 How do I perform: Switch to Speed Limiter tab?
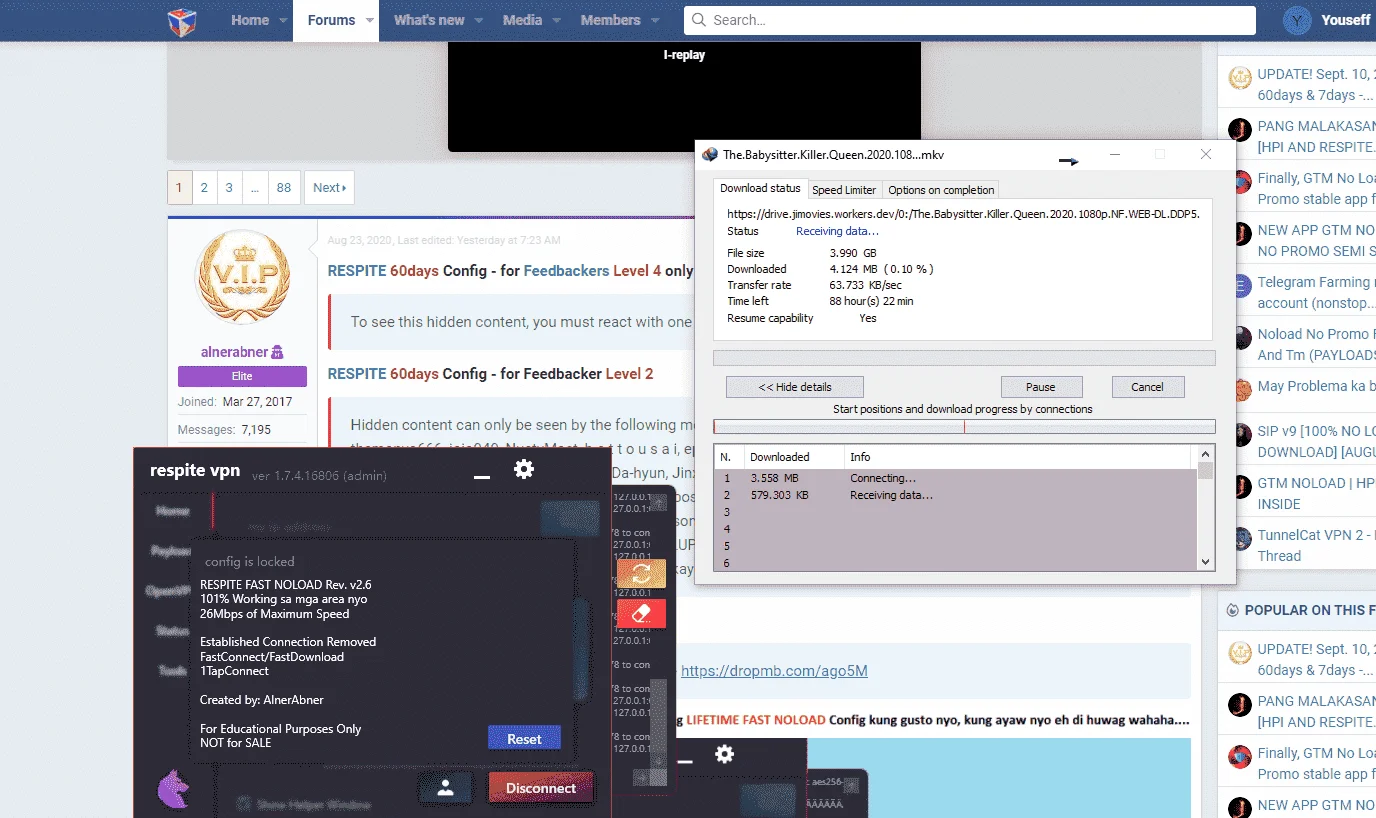[x=844, y=189]
